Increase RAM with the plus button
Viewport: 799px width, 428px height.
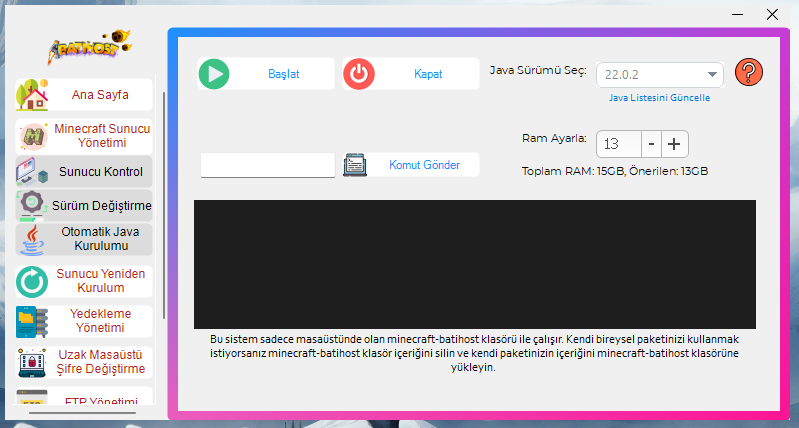674,144
